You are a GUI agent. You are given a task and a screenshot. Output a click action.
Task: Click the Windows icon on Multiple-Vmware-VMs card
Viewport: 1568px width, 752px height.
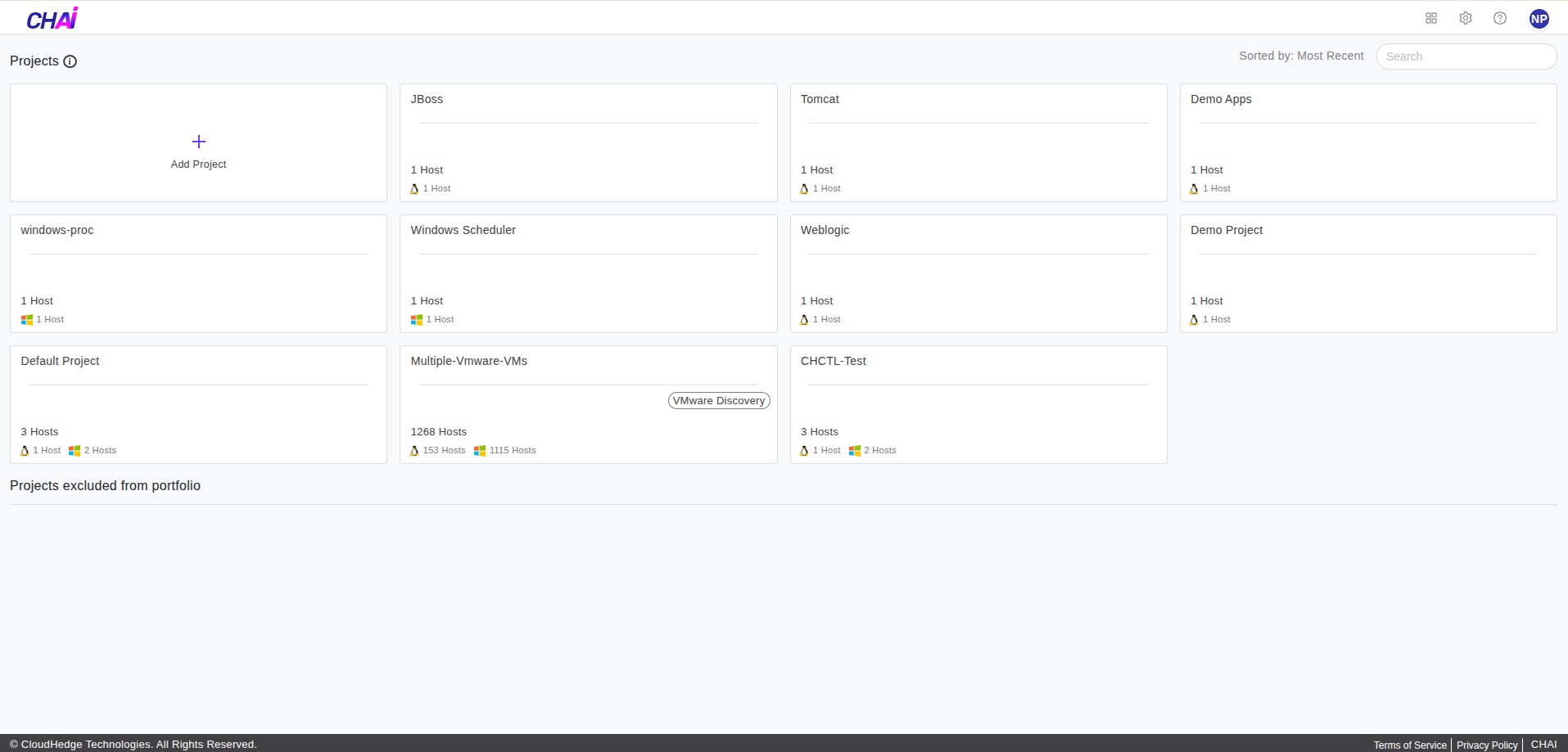pos(481,450)
